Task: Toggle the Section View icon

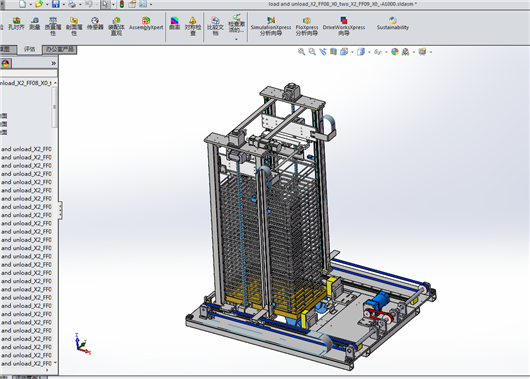Action: [x=333, y=52]
